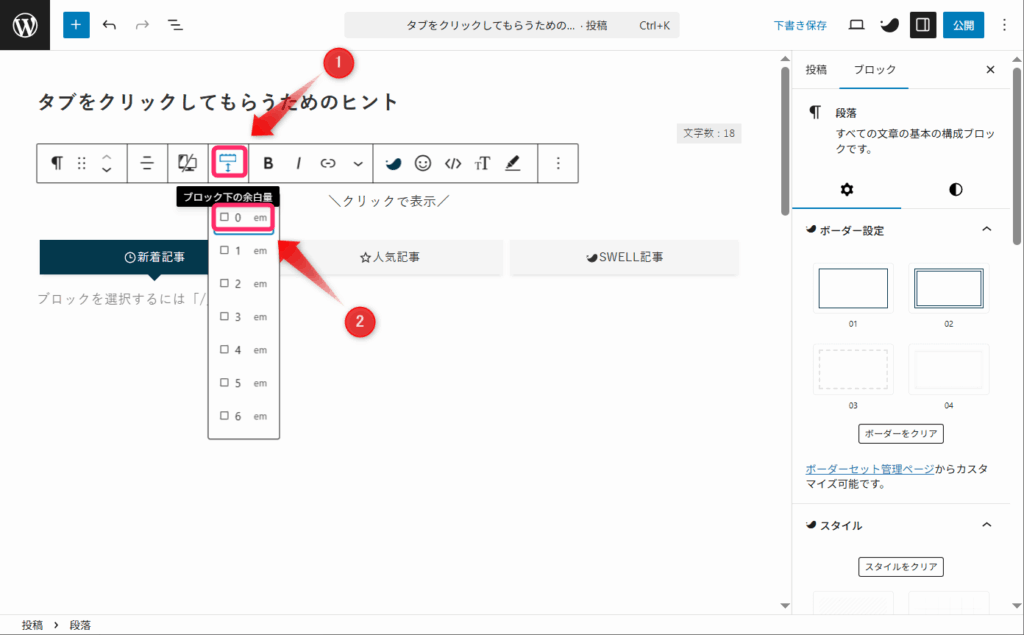This screenshot has width=1024, height=635.
Task: Click 下書き保存 to save draft
Action: coord(800,25)
